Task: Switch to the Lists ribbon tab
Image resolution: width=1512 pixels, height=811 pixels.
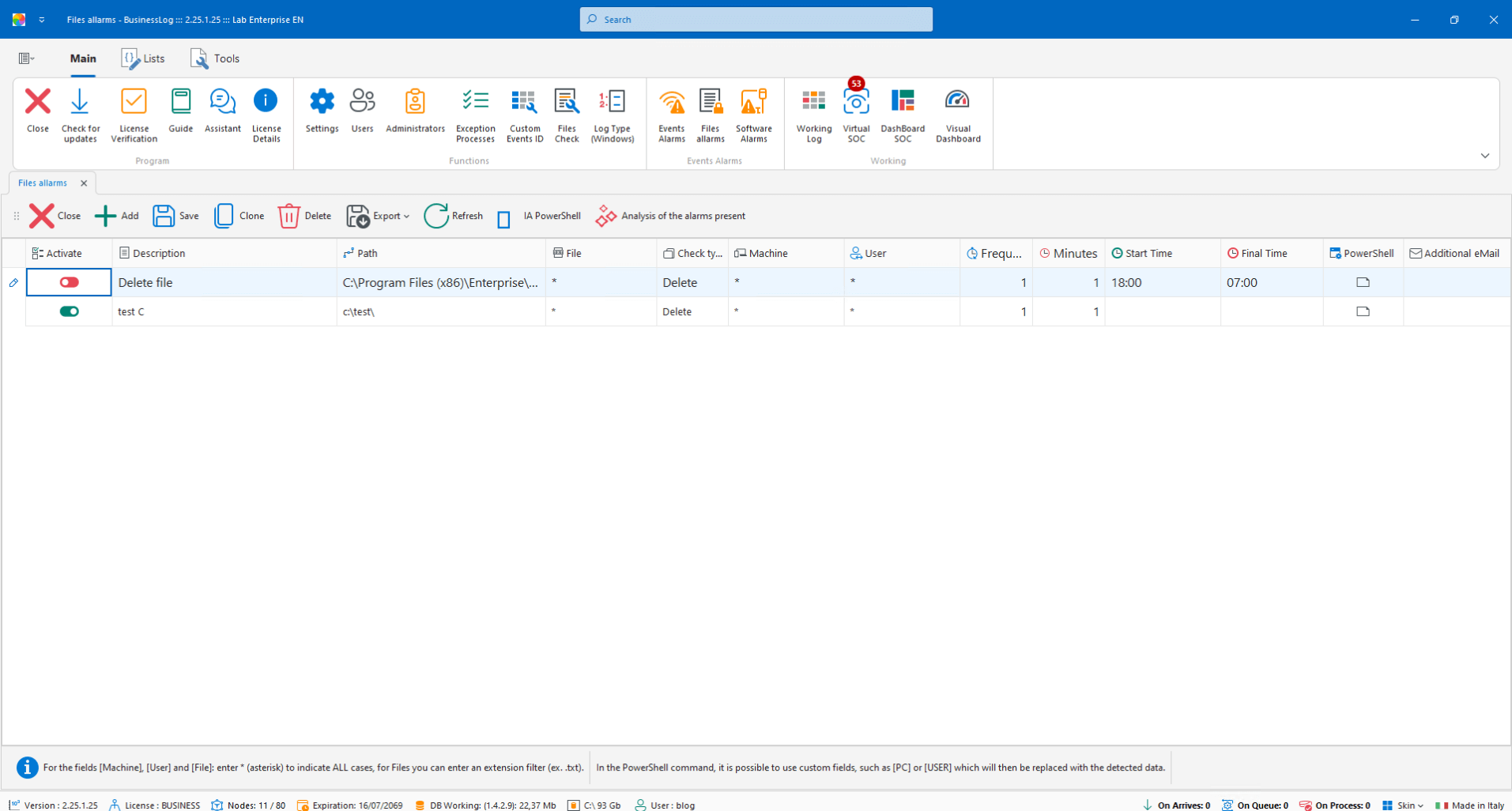Action: (x=143, y=58)
